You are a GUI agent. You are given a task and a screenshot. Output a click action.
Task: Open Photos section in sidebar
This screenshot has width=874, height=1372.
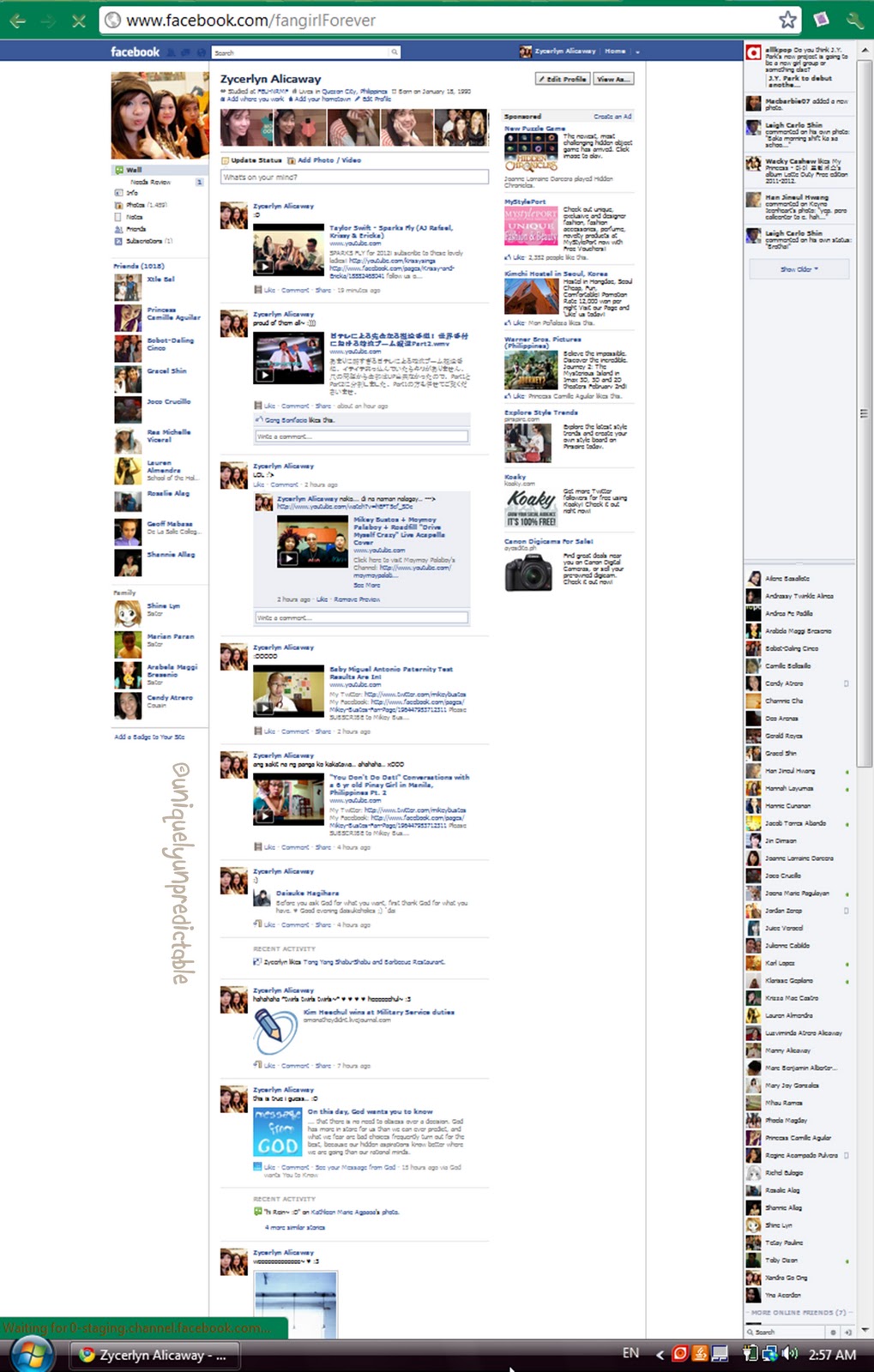[142, 205]
